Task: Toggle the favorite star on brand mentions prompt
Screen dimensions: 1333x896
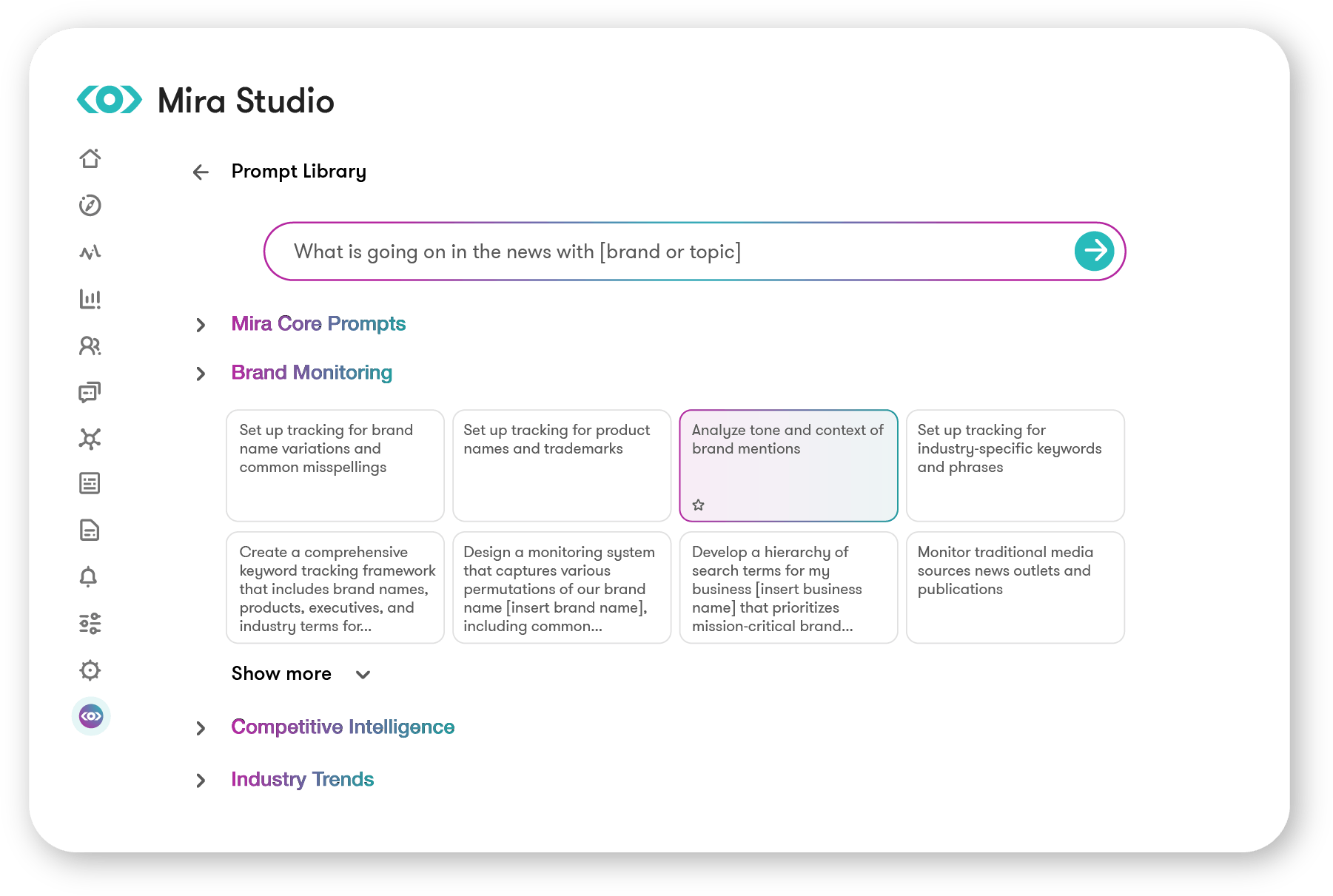Action: coord(698,505)
